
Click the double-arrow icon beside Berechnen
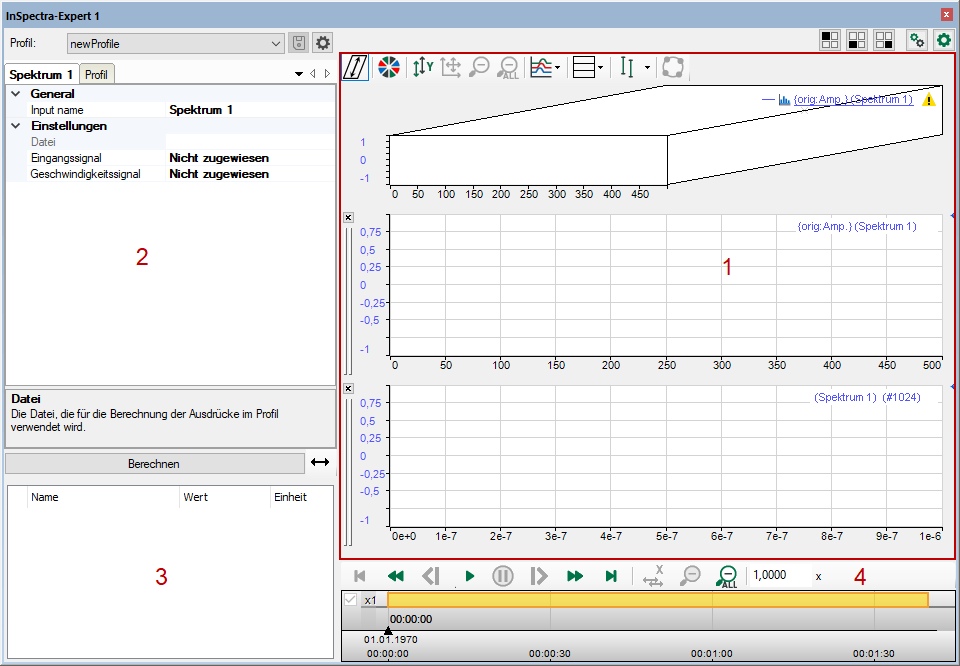click(x=320, y=463)
